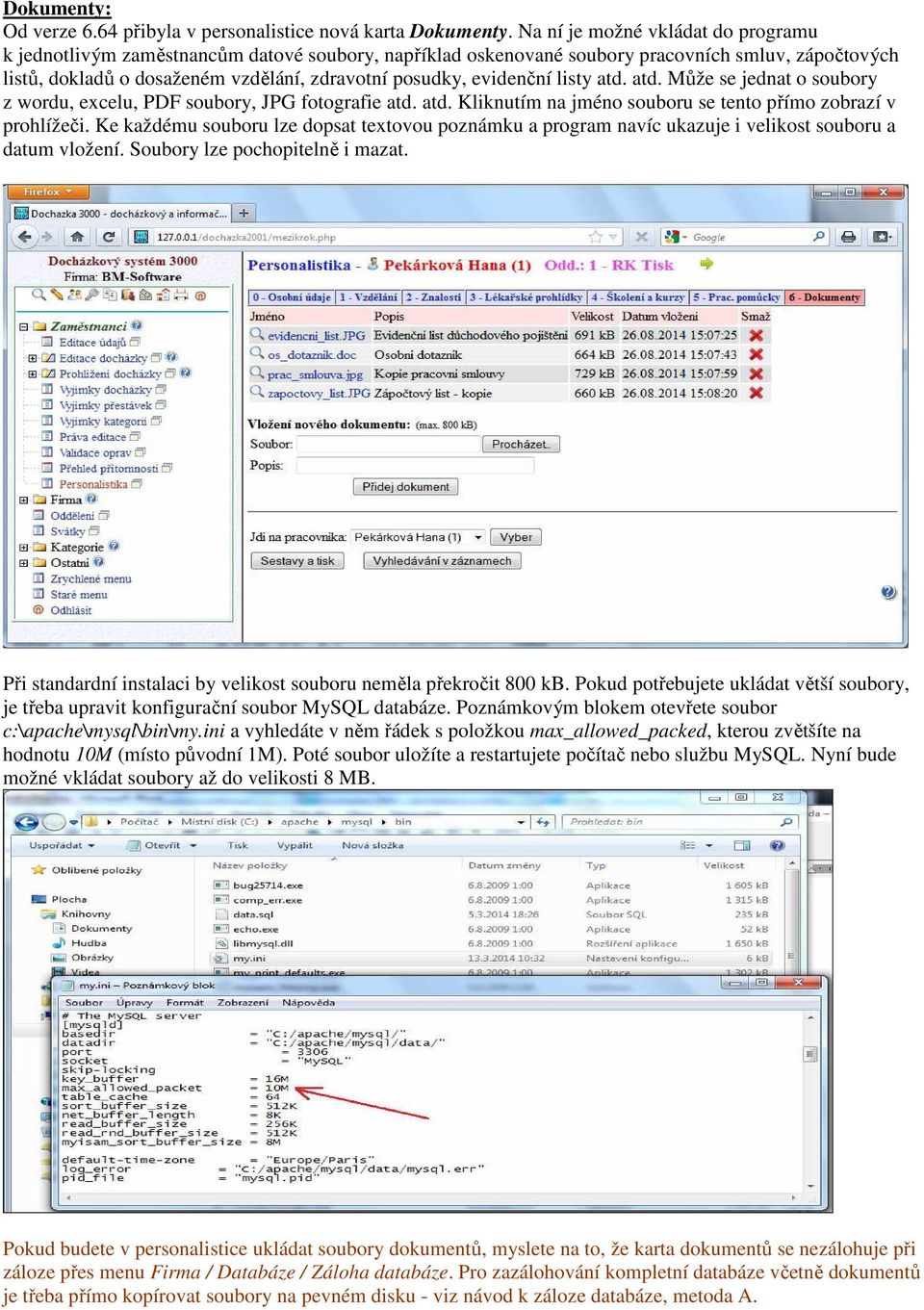Viewport: 924px width, 1310px height.
Task: Delete os_dotaznik.doc with red cross
Action: tap(757, 354)
